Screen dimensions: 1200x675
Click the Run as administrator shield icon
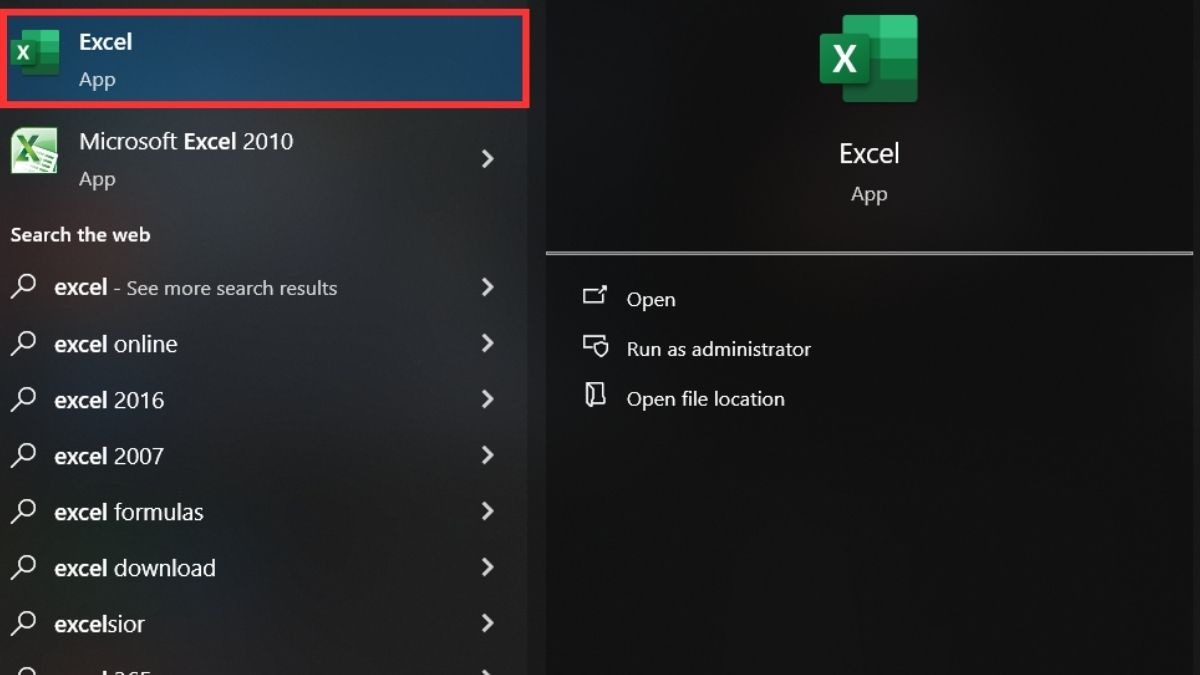595,346
